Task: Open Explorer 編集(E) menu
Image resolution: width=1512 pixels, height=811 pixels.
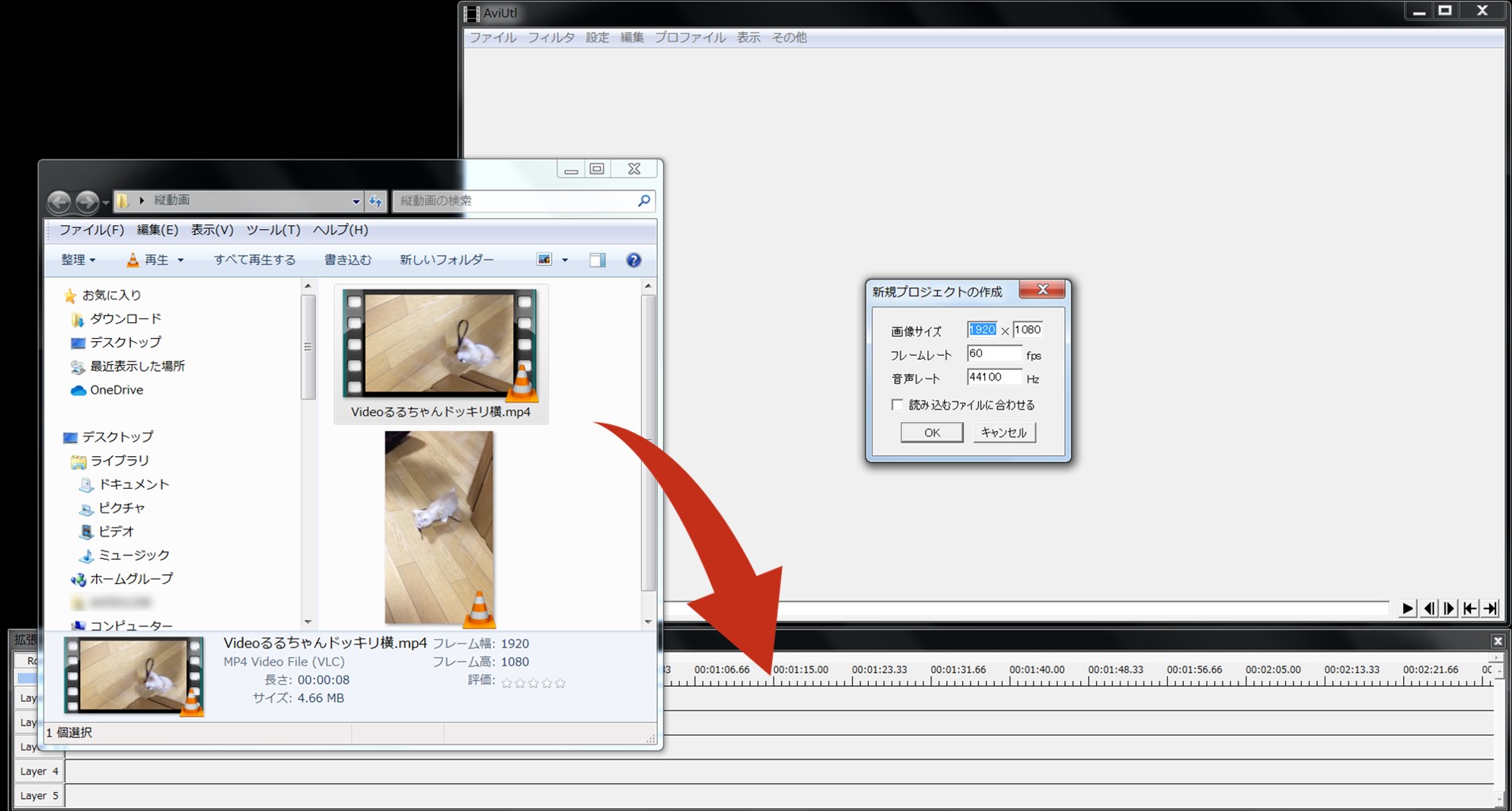Action: [x=158, y=230]
